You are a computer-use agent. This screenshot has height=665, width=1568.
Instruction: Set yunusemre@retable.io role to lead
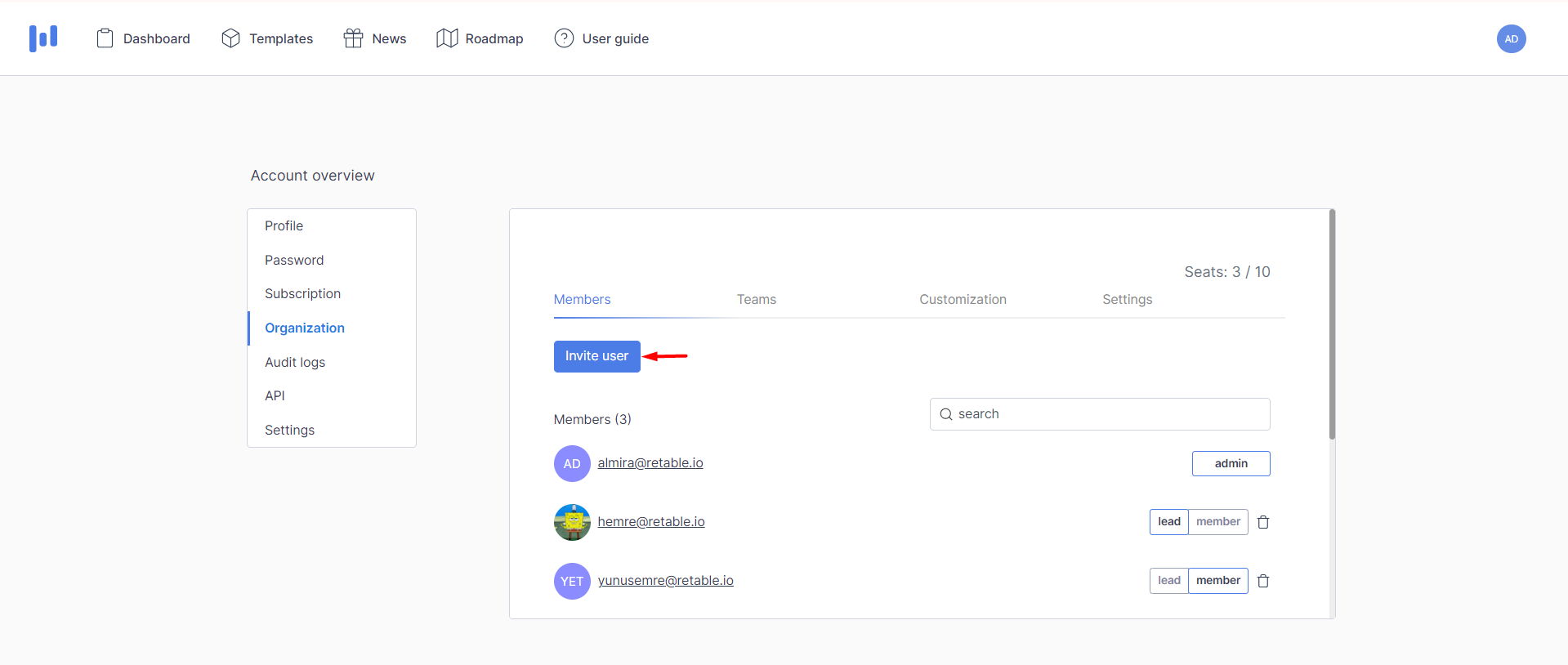point(1168,581)
